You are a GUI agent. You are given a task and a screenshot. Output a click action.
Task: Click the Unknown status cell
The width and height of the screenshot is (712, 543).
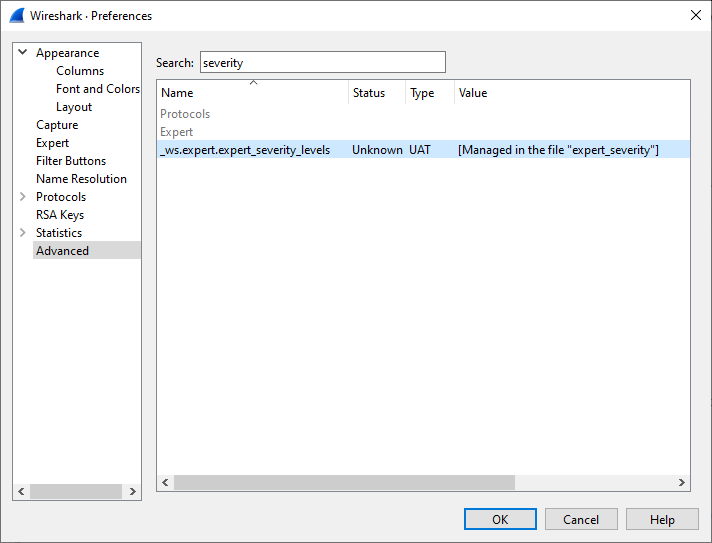click(x=377, y=150)
